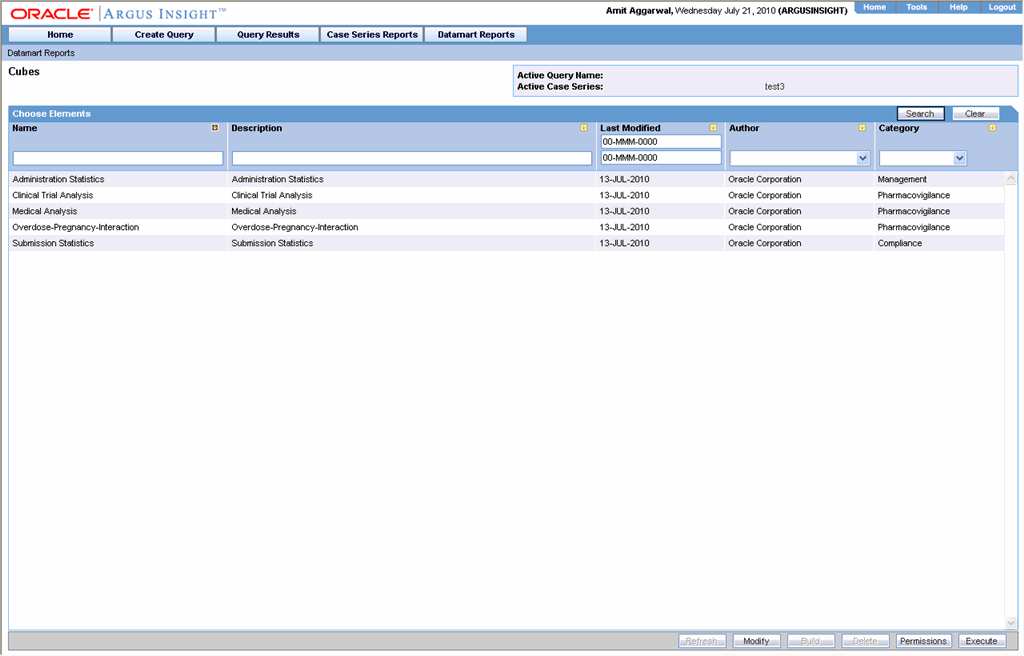Select Clinical Trial Analysis in Name column
Image resolution: width=1024 pixels, height=656 pixels.
53,195
